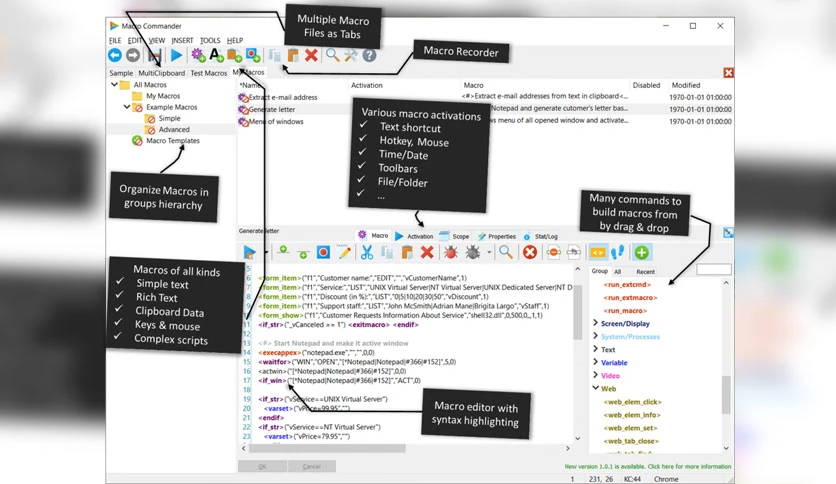Image resolution: width=836 pixels, height=484 pixels.
Task: Open the Scope tab
Action: point(454,236)
